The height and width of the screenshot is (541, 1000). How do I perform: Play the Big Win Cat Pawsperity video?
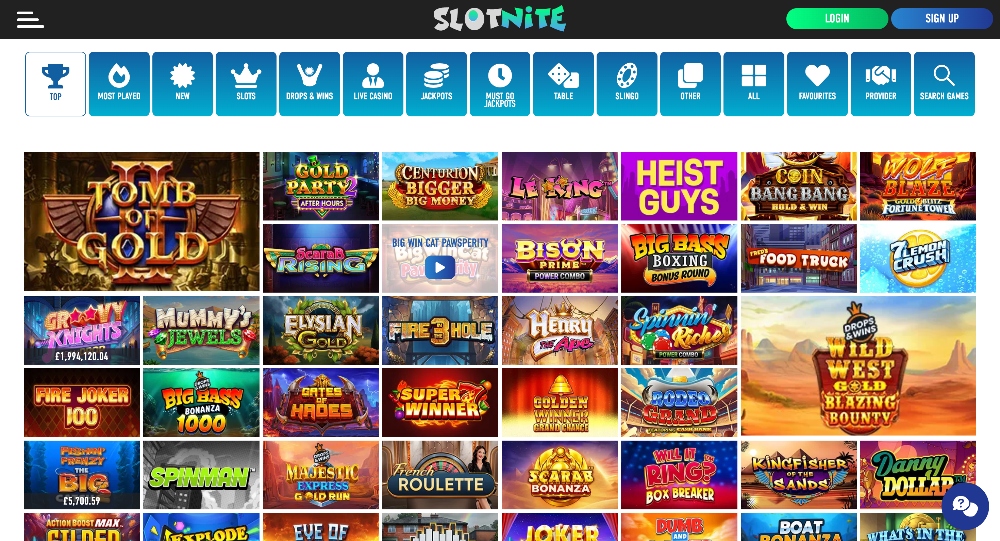tap(440, 267)
